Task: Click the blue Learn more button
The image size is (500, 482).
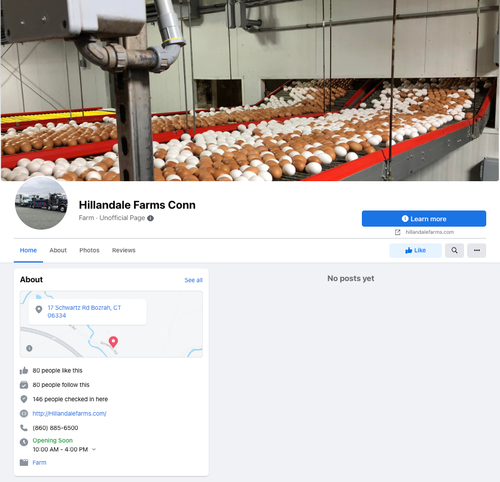Action: (x=424, y=219)
